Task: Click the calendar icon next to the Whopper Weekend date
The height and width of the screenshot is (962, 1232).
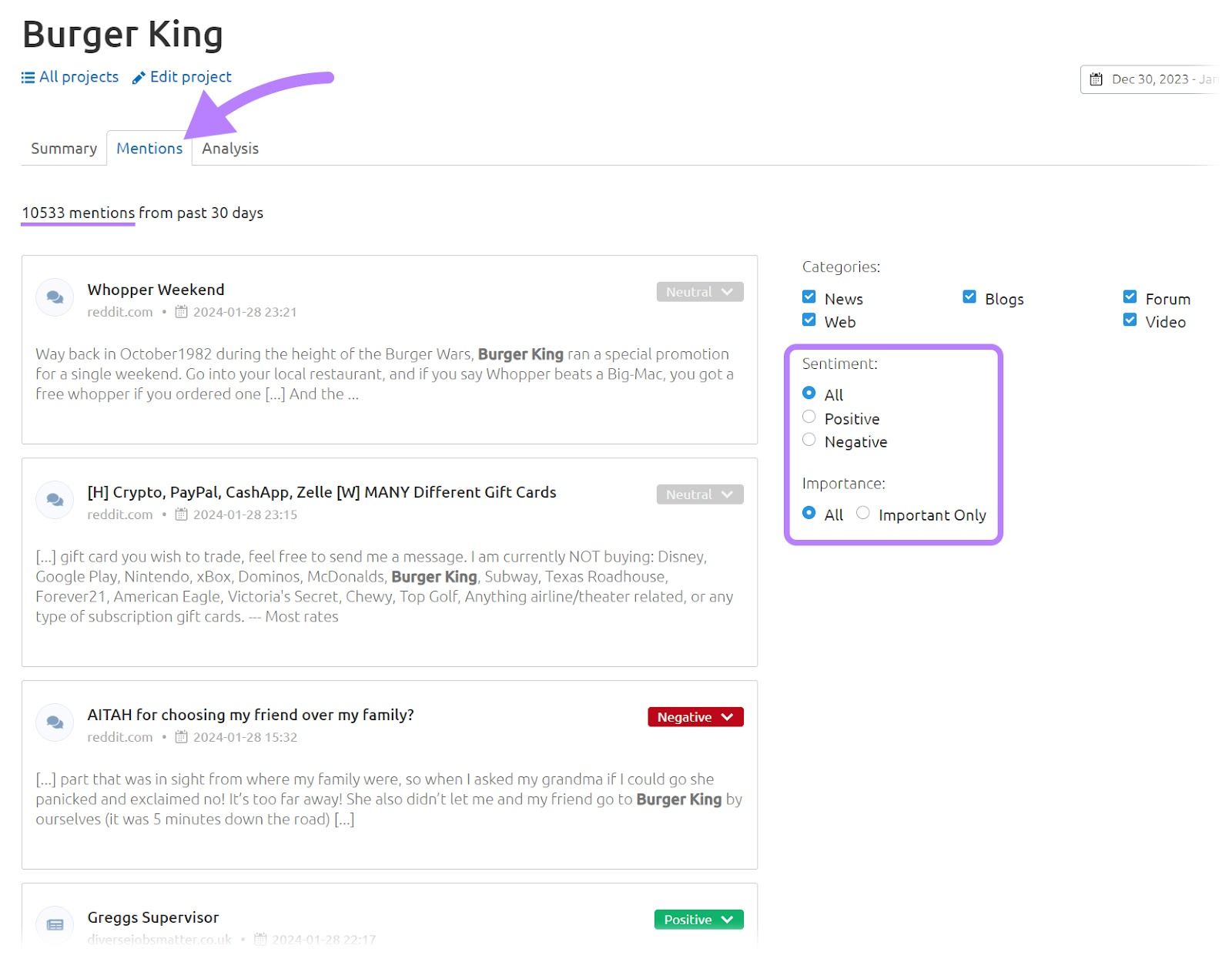Action: tap(182, 311)
